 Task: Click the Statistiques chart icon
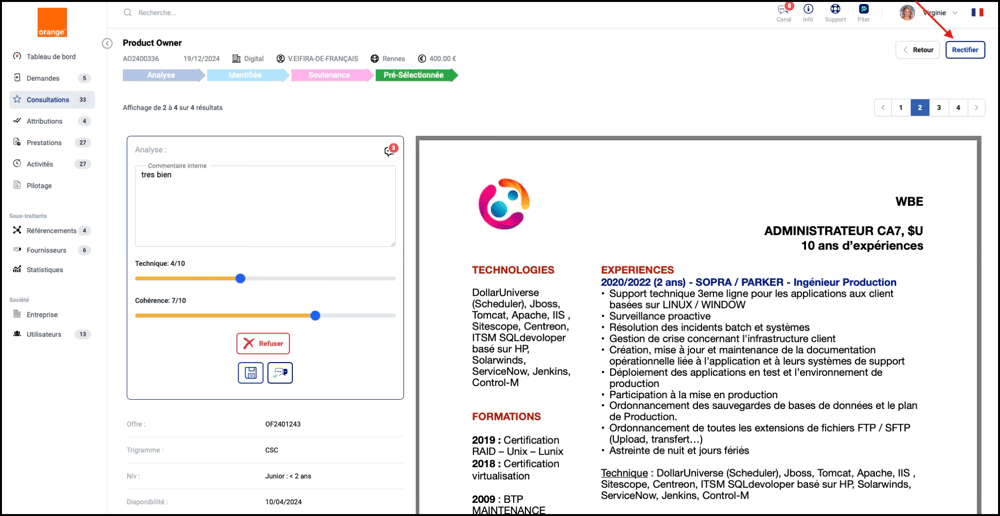17,270
